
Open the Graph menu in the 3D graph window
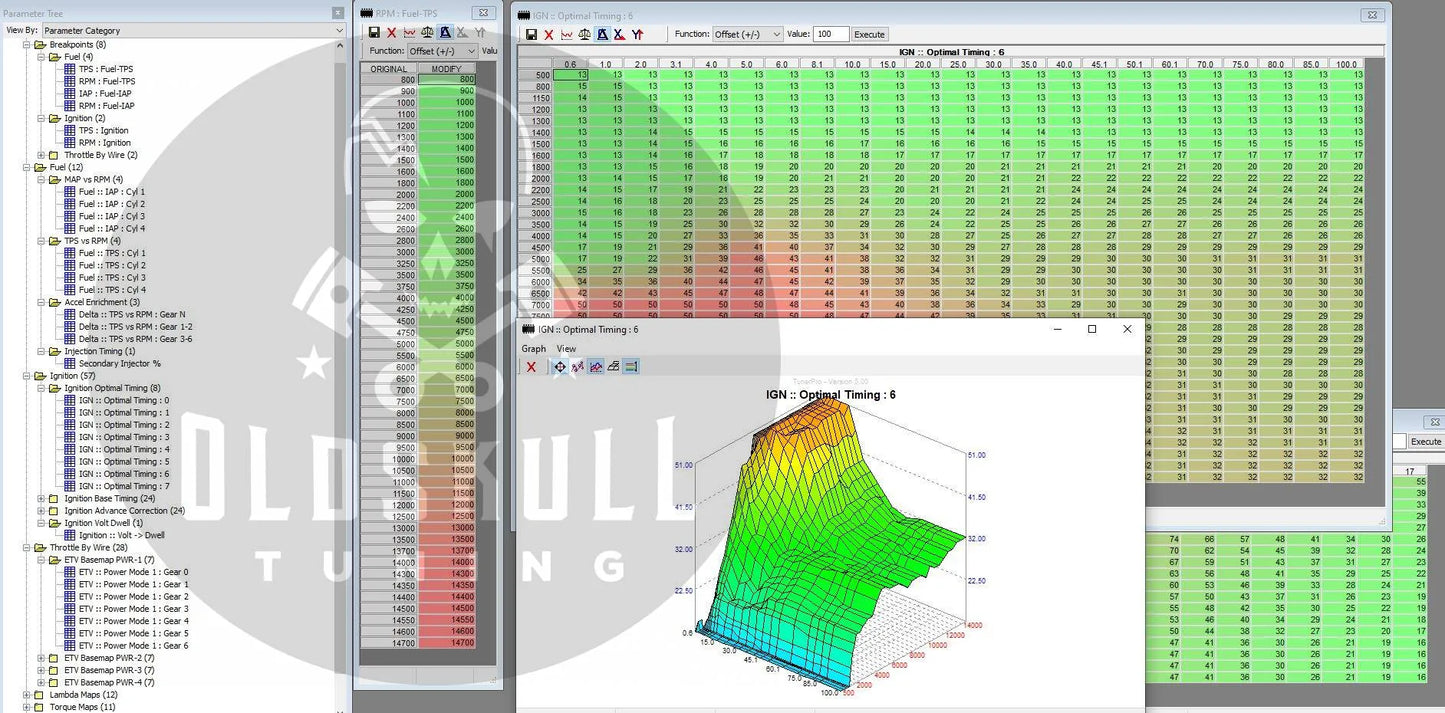[534, 349]
